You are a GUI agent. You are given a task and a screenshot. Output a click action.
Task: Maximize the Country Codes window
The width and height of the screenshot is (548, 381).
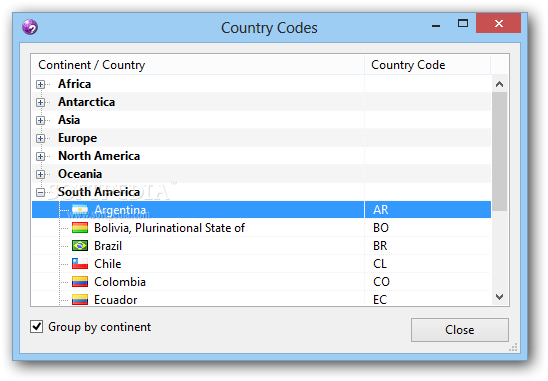click(463, 23)
